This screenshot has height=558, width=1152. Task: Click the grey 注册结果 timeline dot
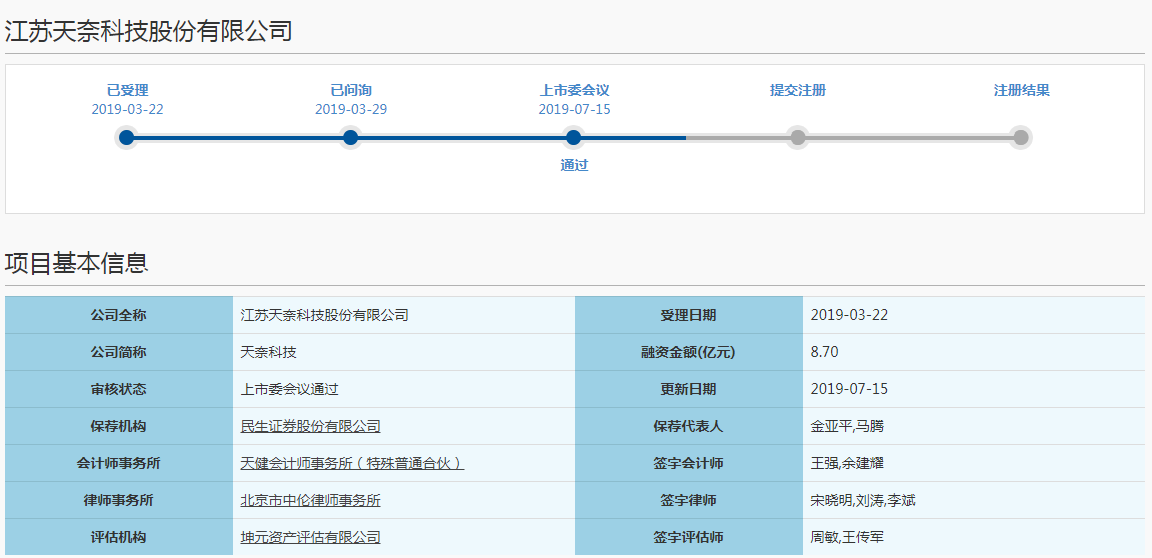[1020, 138]
